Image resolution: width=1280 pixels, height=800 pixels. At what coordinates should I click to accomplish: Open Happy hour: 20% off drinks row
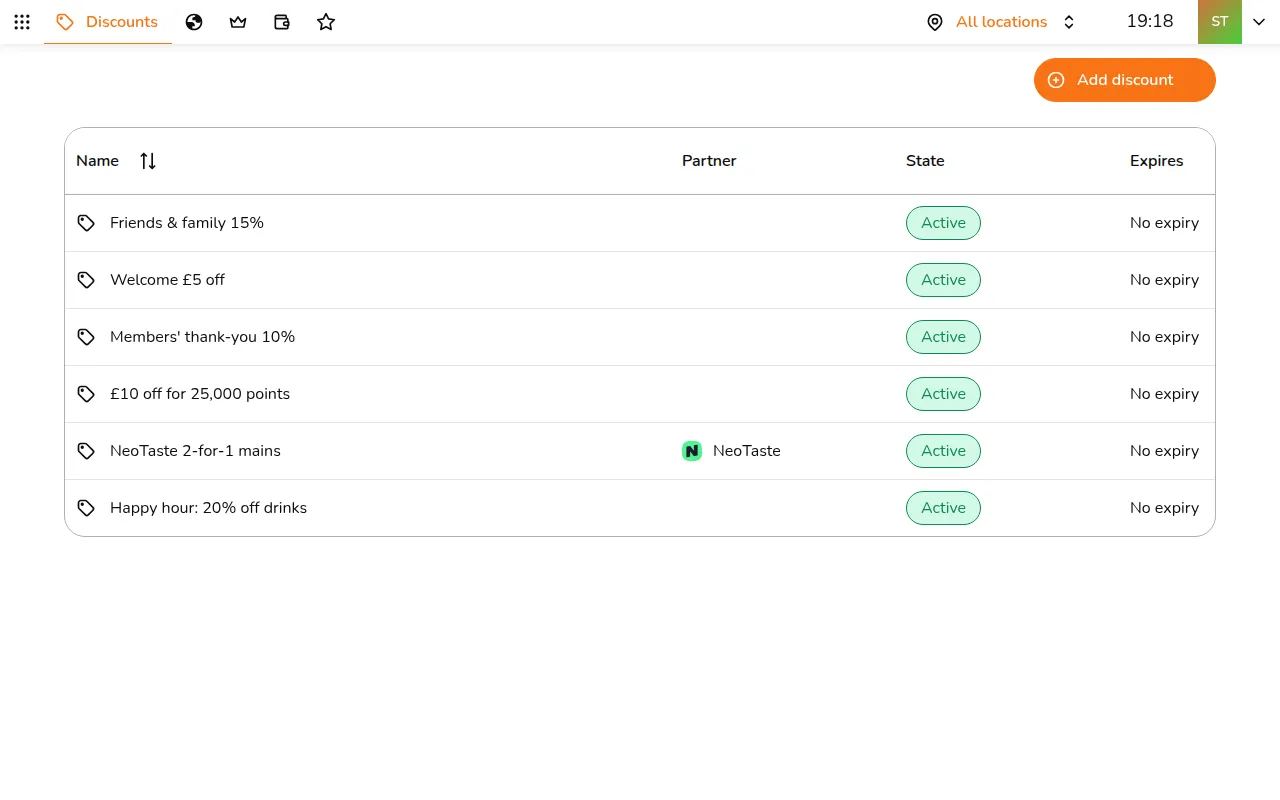(640, 508)
